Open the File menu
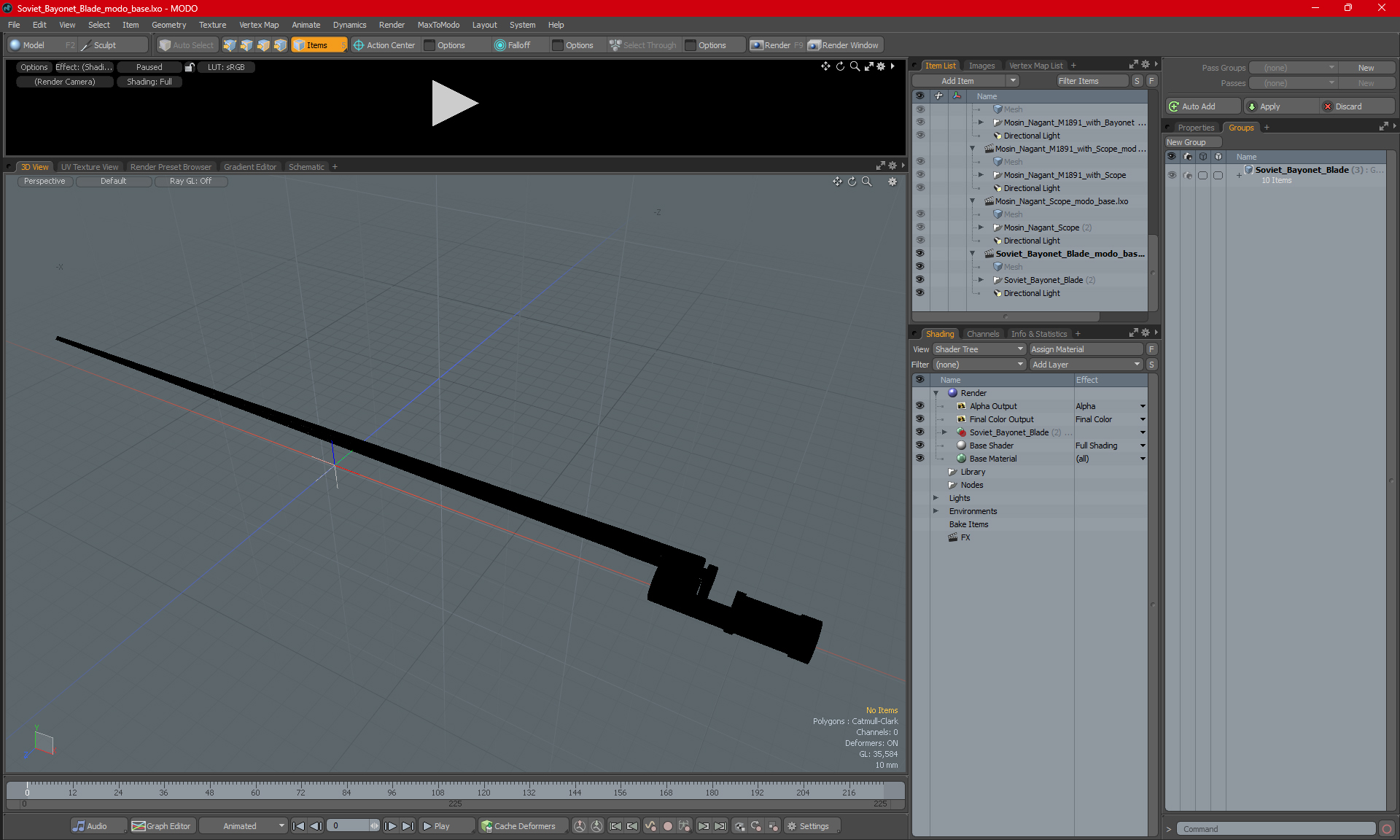Viewport: 1400px width, 840px height. click(x=14, y=25)
